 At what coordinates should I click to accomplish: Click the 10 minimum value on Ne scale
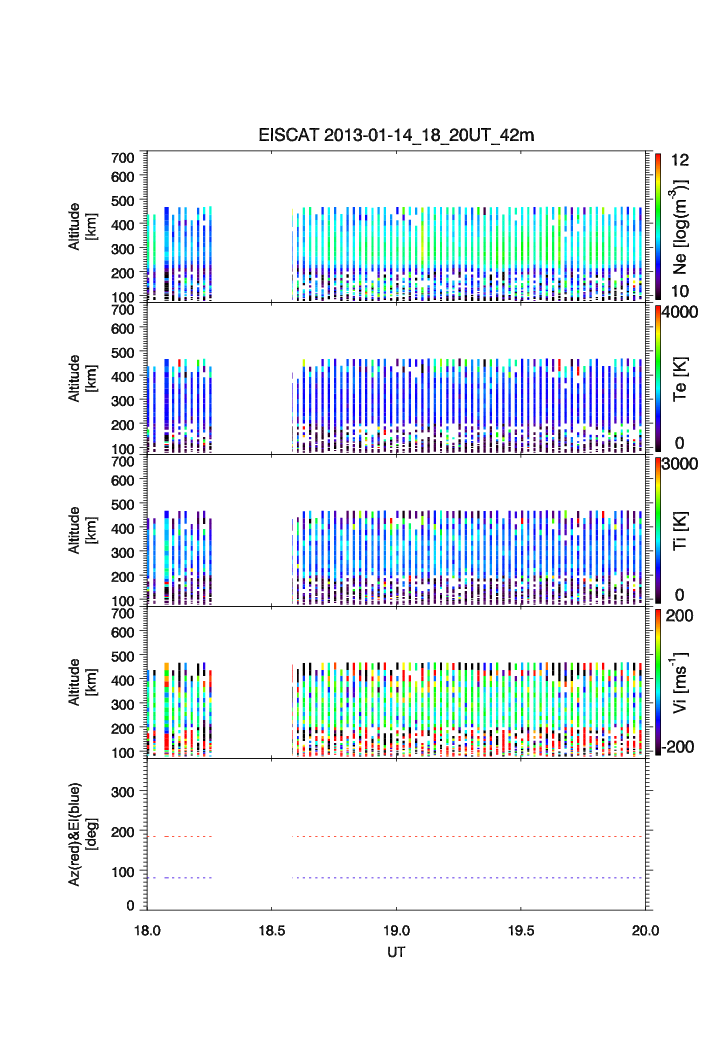click(680, 291)
